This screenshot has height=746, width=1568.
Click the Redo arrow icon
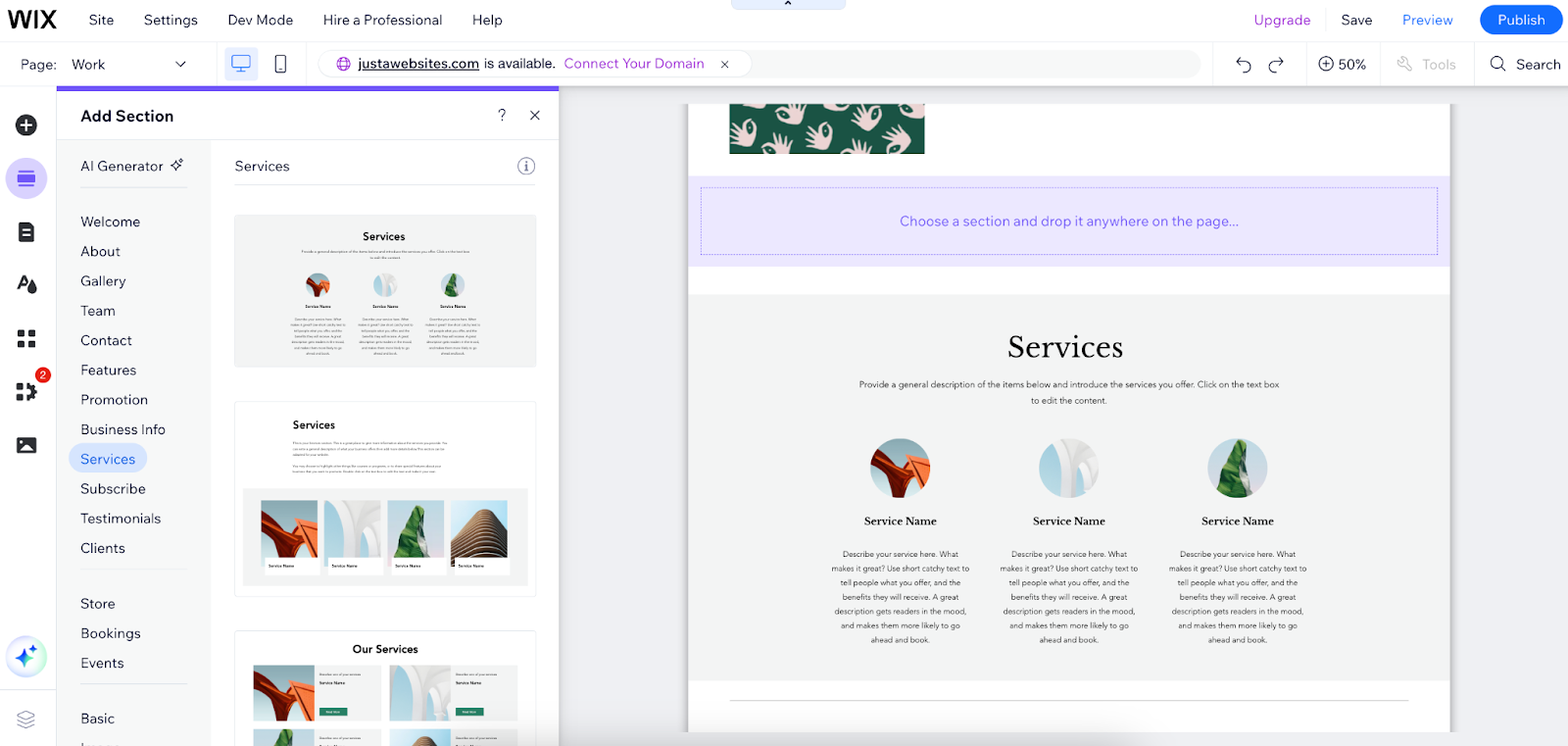click(x=1276, y=65)
